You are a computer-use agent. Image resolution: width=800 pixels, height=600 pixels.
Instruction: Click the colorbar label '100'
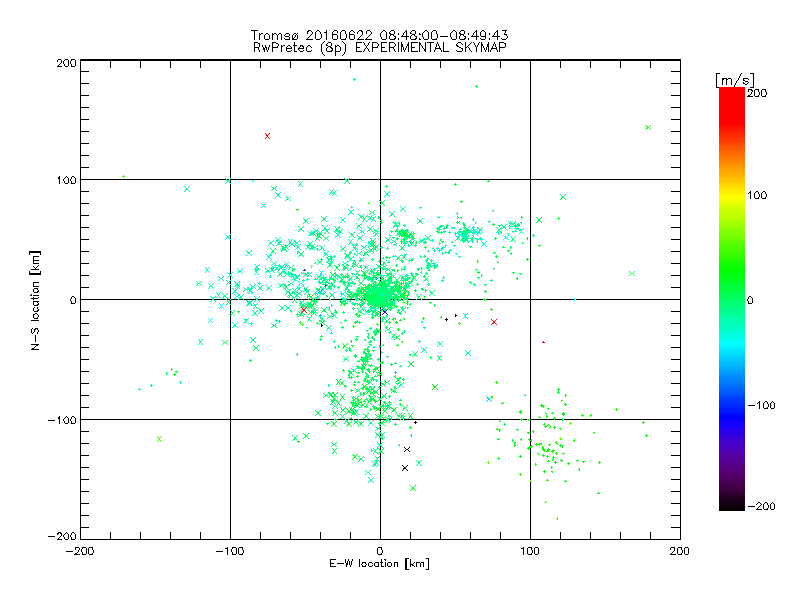757,195
